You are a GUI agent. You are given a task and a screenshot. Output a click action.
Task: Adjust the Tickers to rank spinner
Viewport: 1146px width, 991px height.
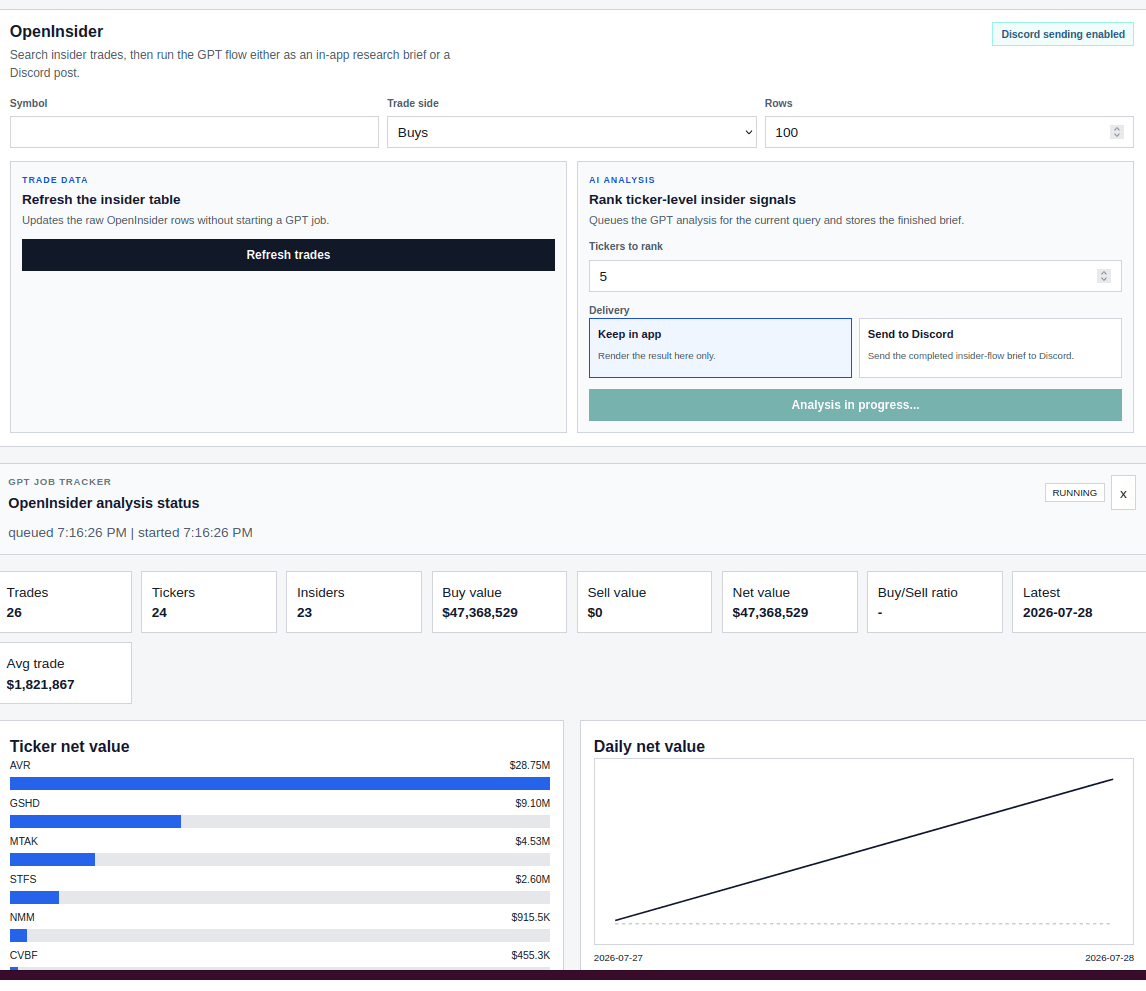[1104, 276]
